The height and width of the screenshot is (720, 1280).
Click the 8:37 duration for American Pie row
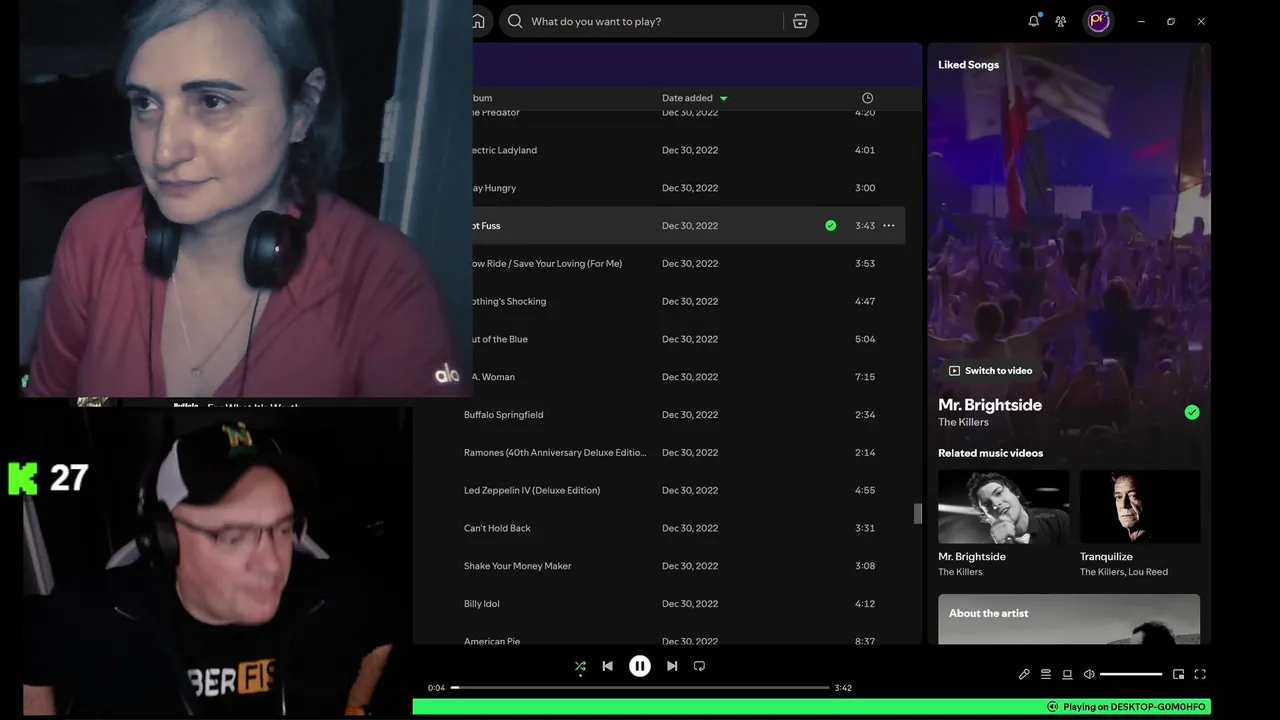point(865,641)
